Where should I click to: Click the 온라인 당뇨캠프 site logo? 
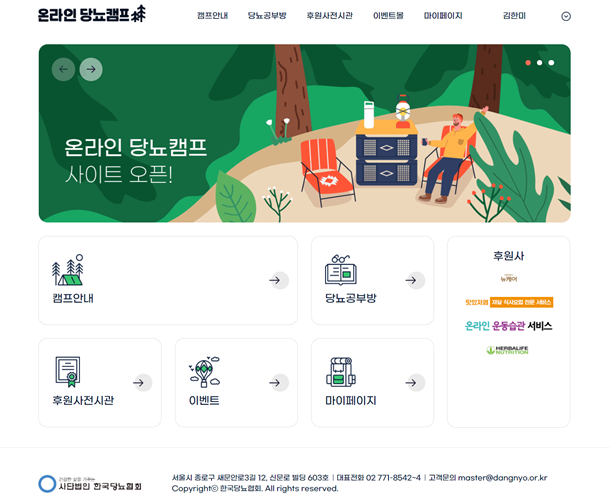tap(92, 14)
